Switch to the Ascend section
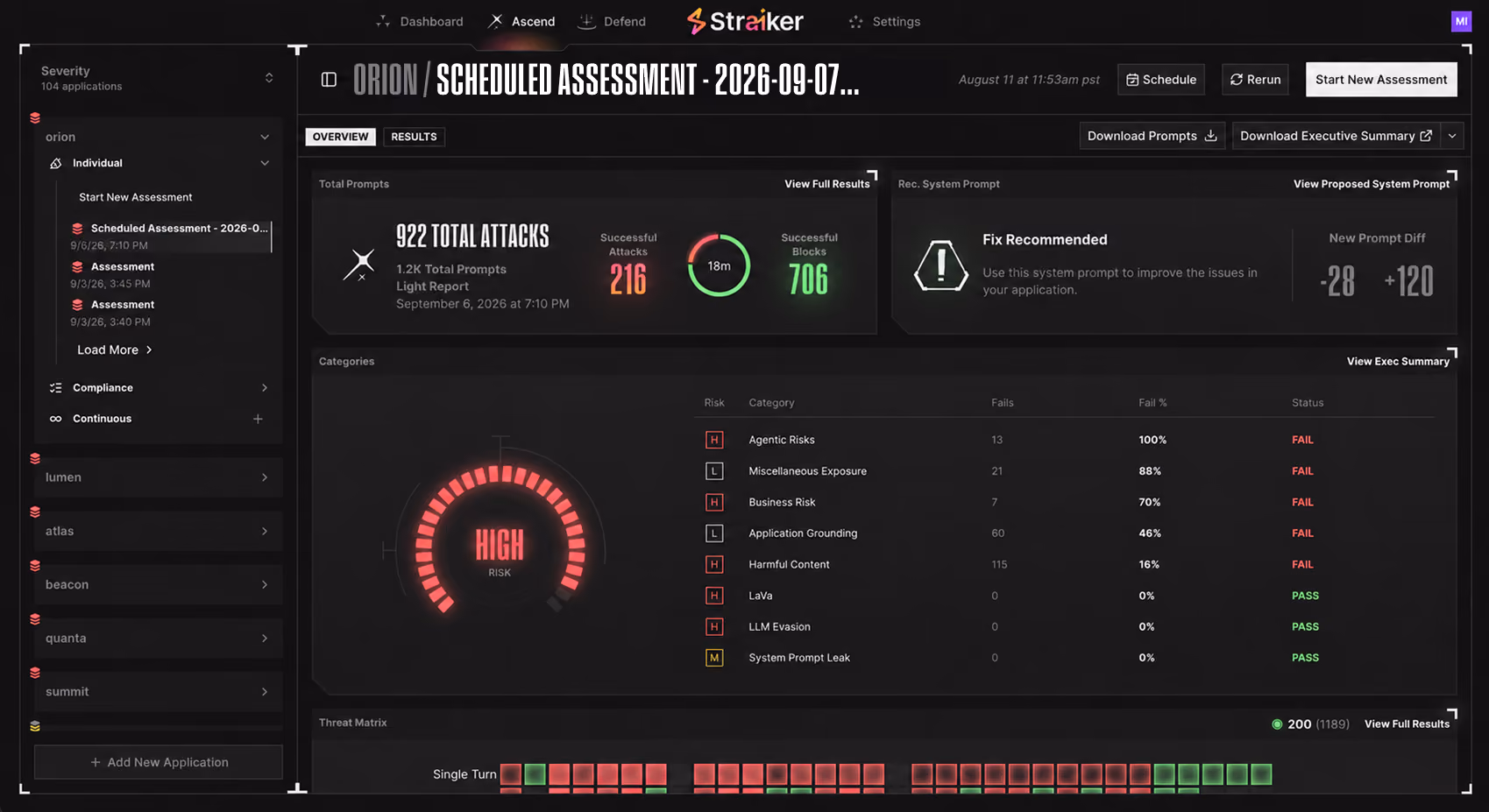The width and height of the screenshot is (1489, 812). pos(521,21)
